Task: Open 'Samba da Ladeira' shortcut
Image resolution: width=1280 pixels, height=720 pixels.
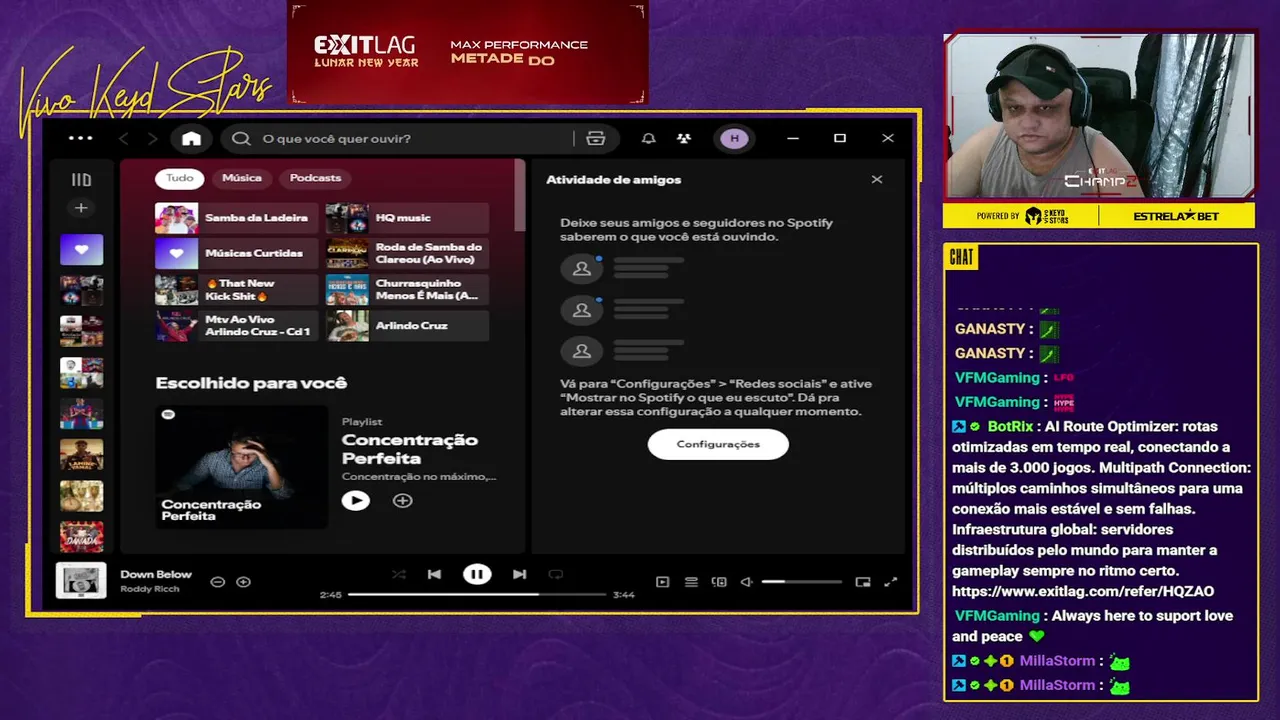Action: (236, 218)
